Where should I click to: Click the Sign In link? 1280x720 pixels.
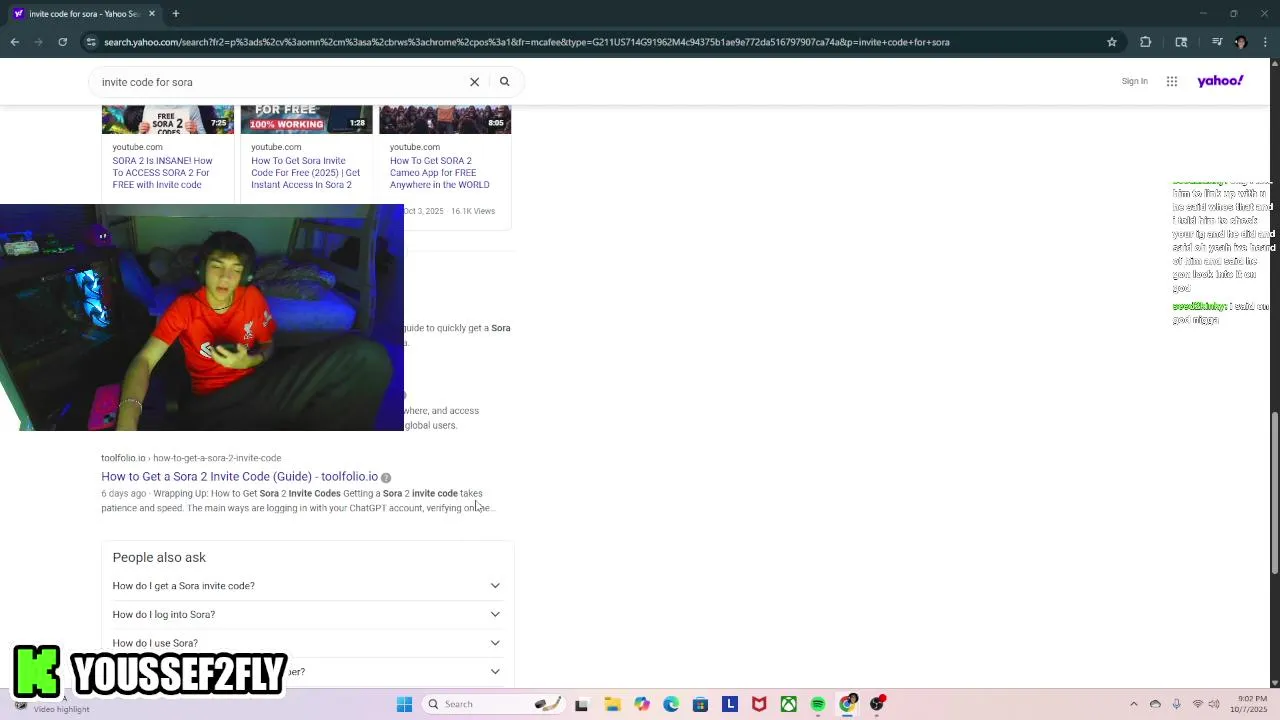[1134, 81]
